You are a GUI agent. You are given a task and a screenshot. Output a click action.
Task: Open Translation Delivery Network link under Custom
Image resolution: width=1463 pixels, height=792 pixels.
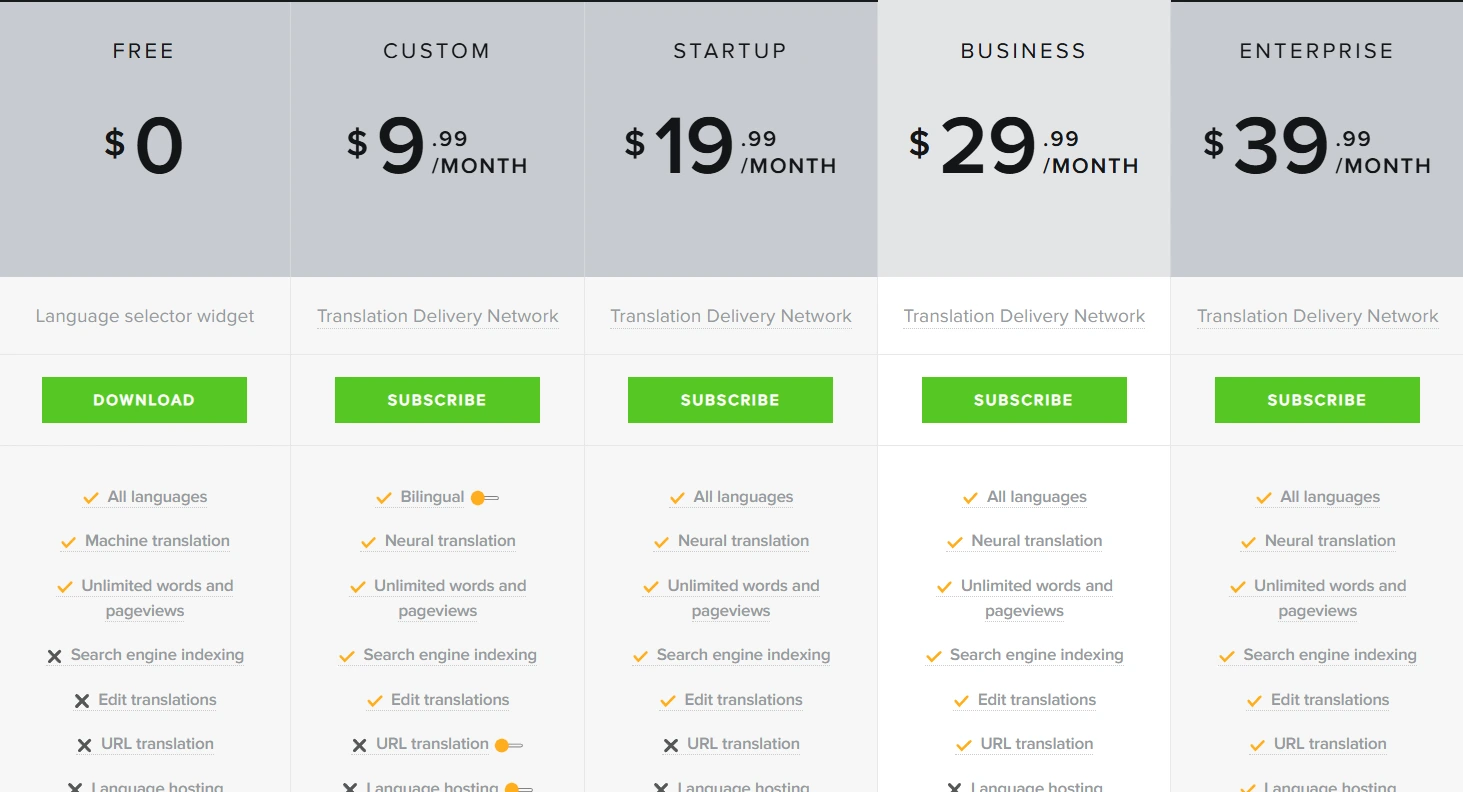(x=437, y=316)
